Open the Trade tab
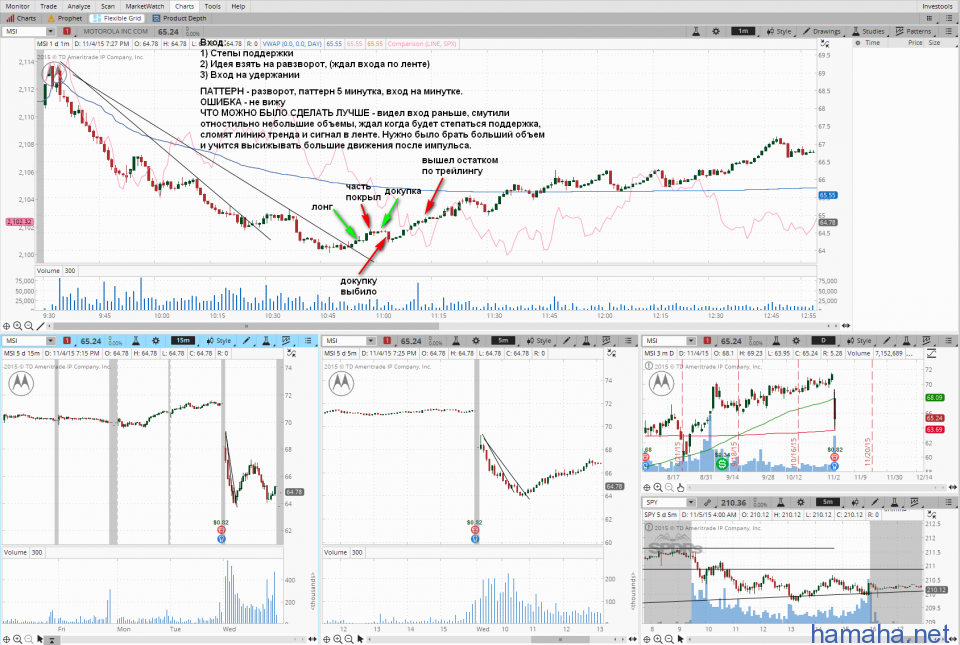Viewport: 960px width, 645px height. (x=48, y=6)
